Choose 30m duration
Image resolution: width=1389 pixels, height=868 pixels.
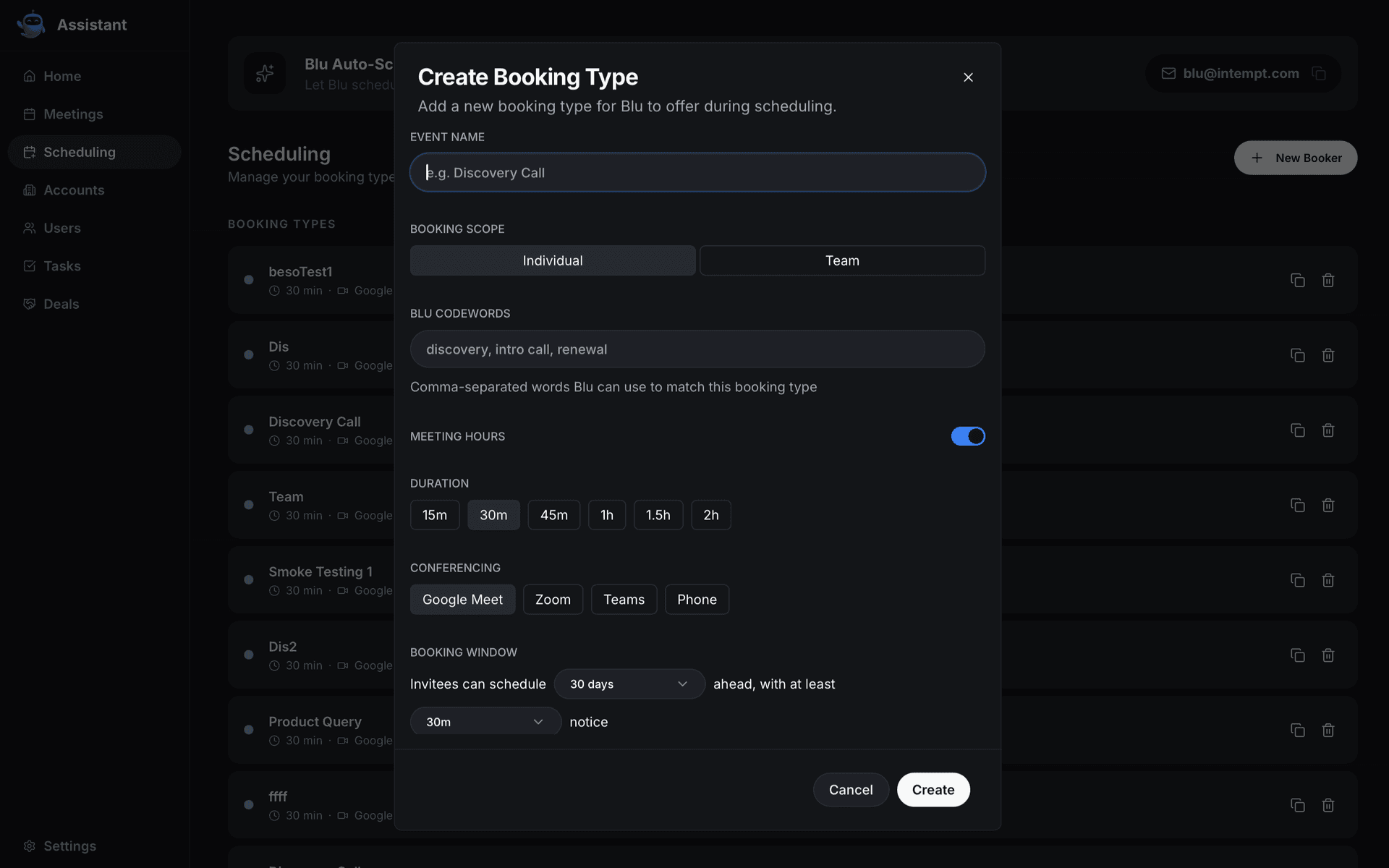click(x=493, y=515)
